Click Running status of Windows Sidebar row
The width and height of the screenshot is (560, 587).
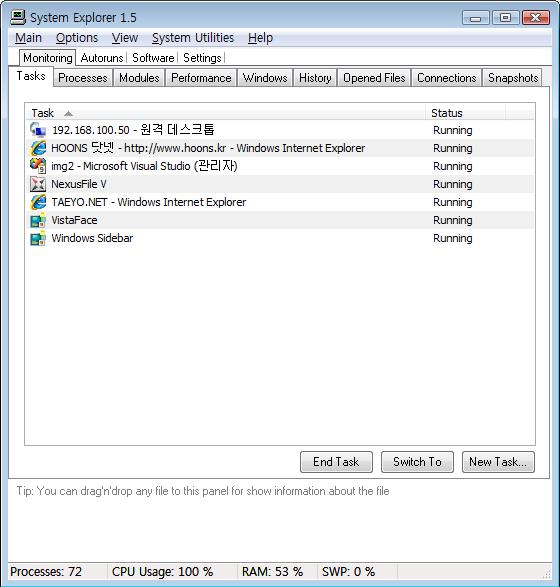click(x=453, y=238)
